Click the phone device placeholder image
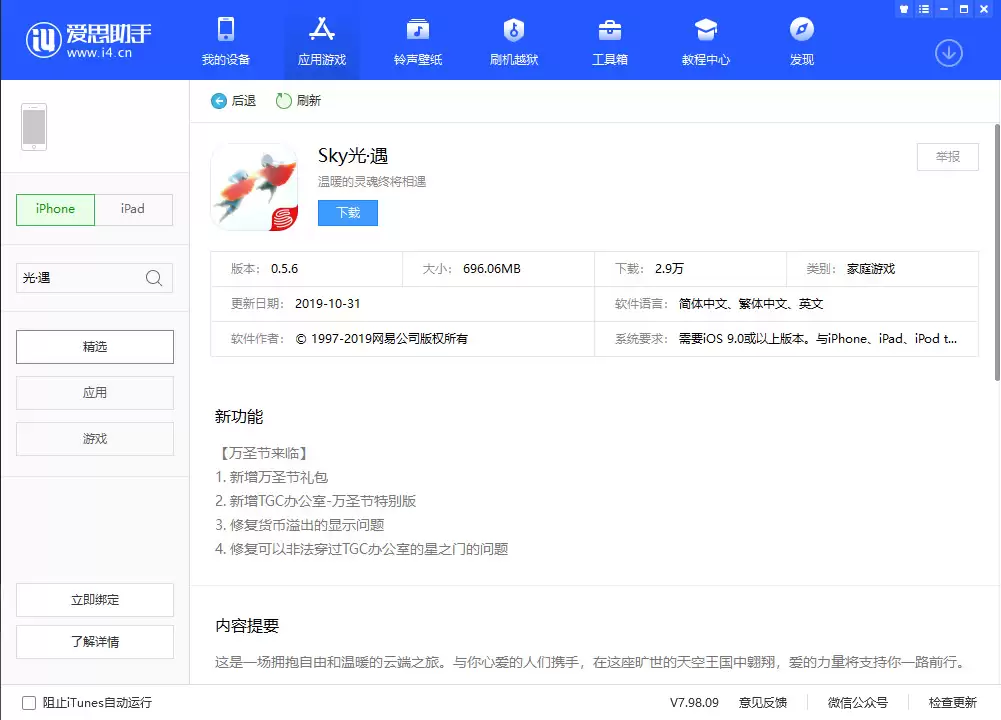1001x720 pixels. coord(34,127)
